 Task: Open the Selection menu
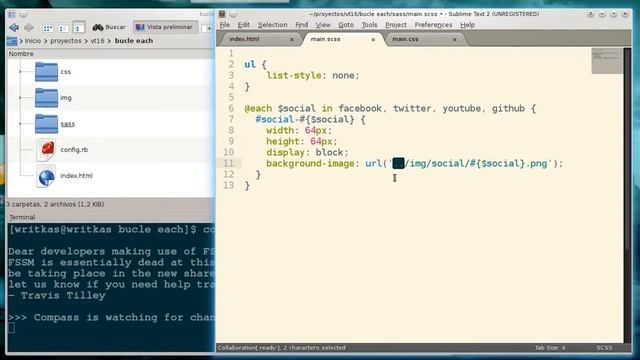[272, 25]
